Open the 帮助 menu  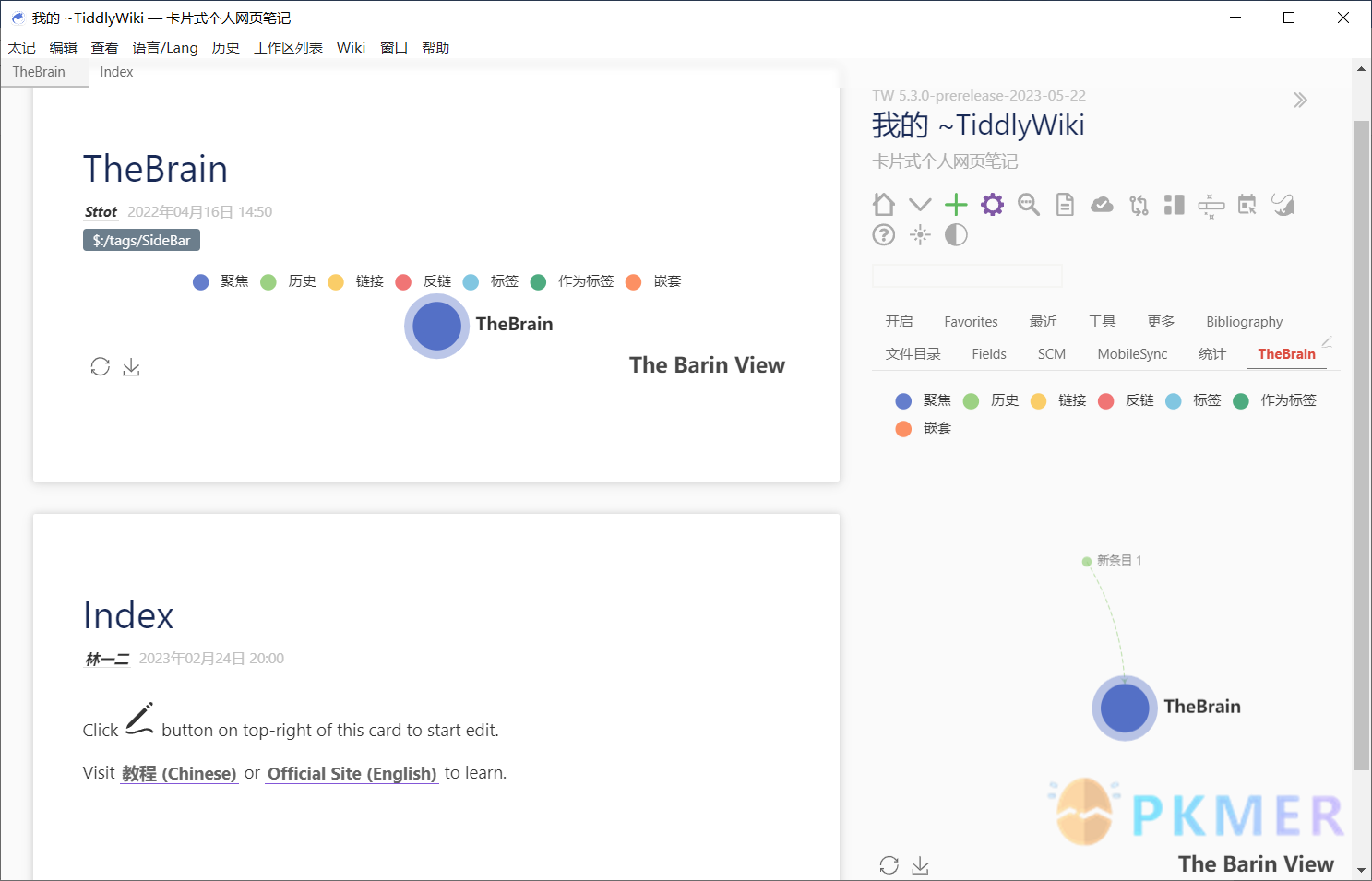[x=435, y=47]
